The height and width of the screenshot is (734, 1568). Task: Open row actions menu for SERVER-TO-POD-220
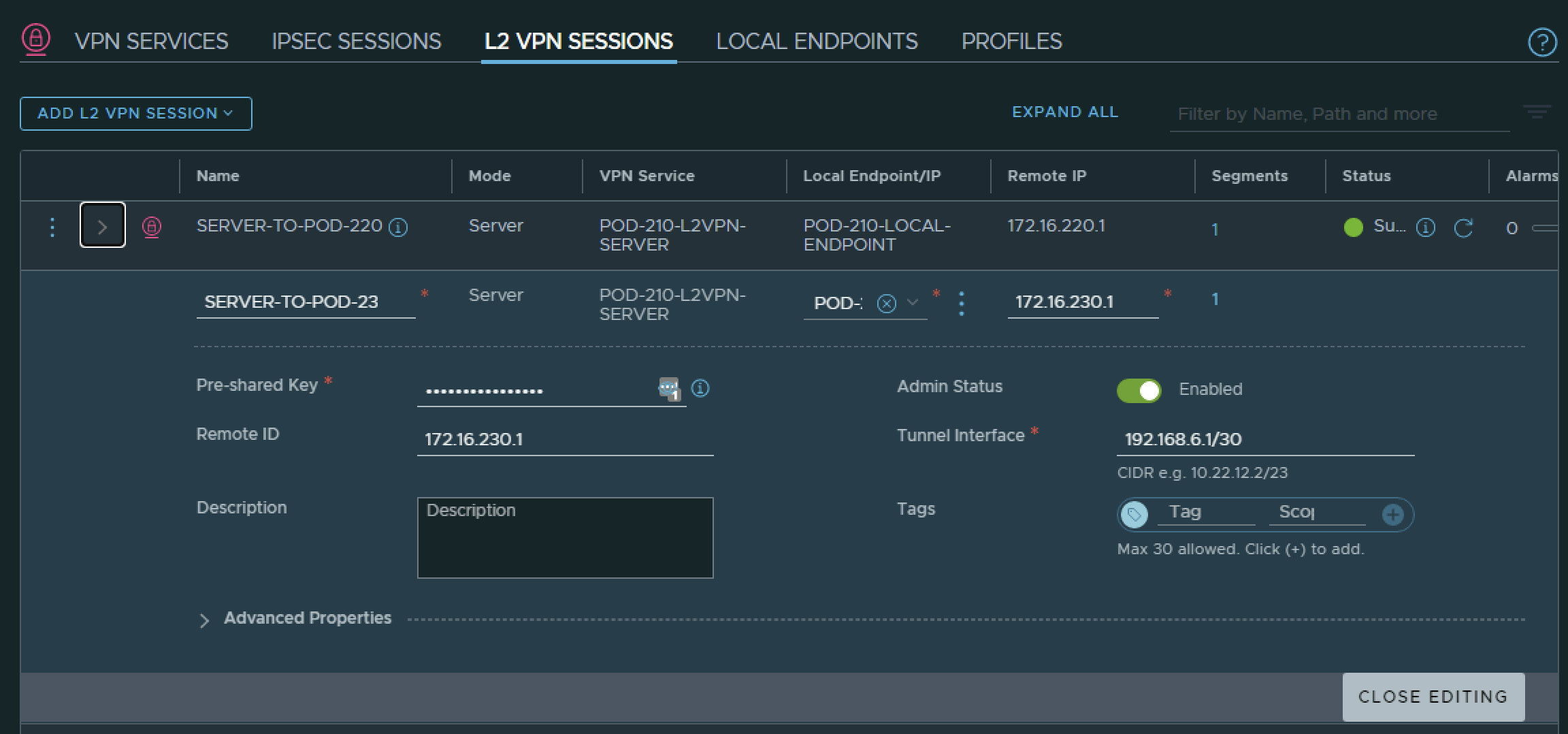[x=52, y=227]
